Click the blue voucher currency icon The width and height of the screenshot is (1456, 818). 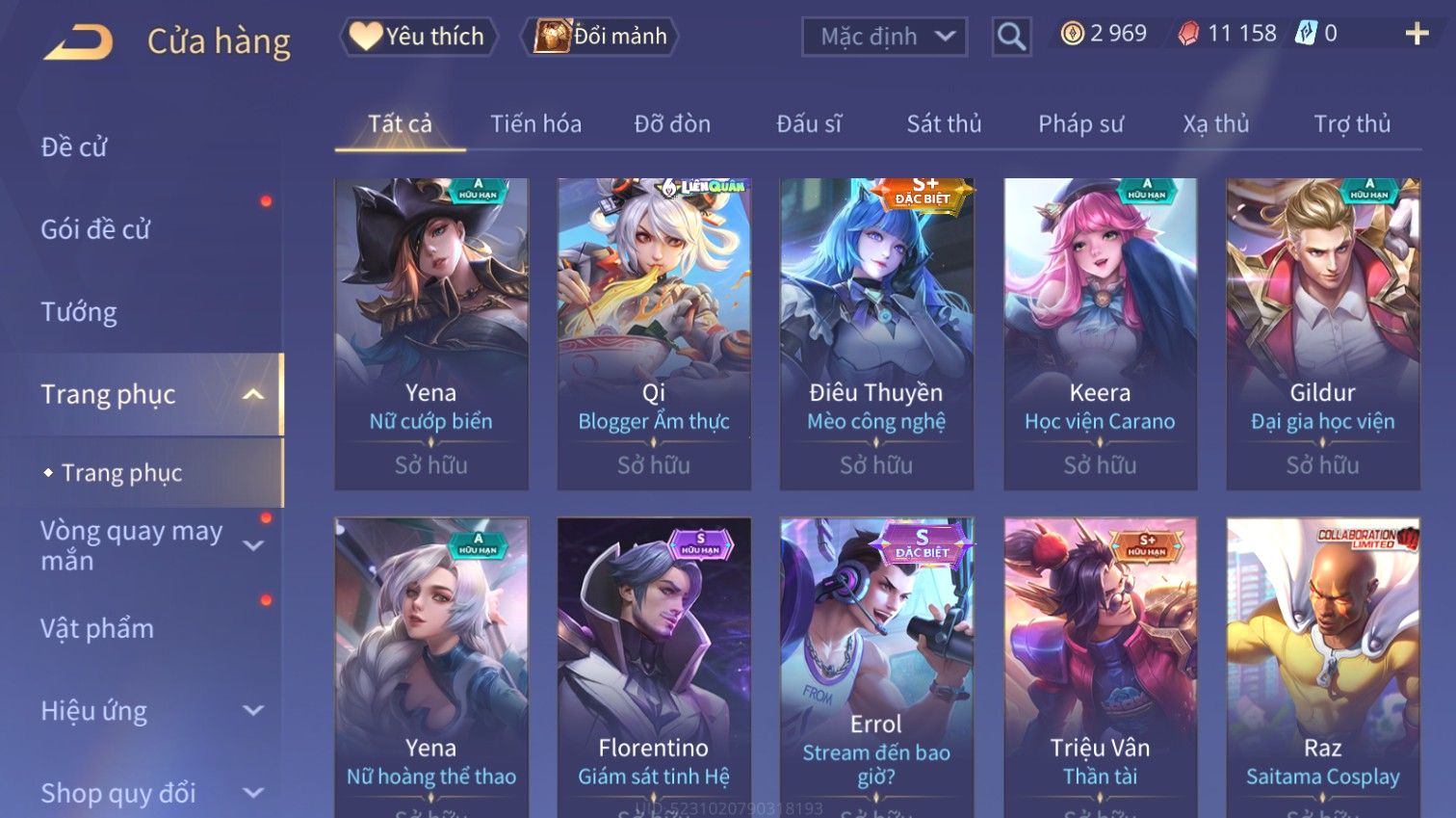(x=1305, y=34)
